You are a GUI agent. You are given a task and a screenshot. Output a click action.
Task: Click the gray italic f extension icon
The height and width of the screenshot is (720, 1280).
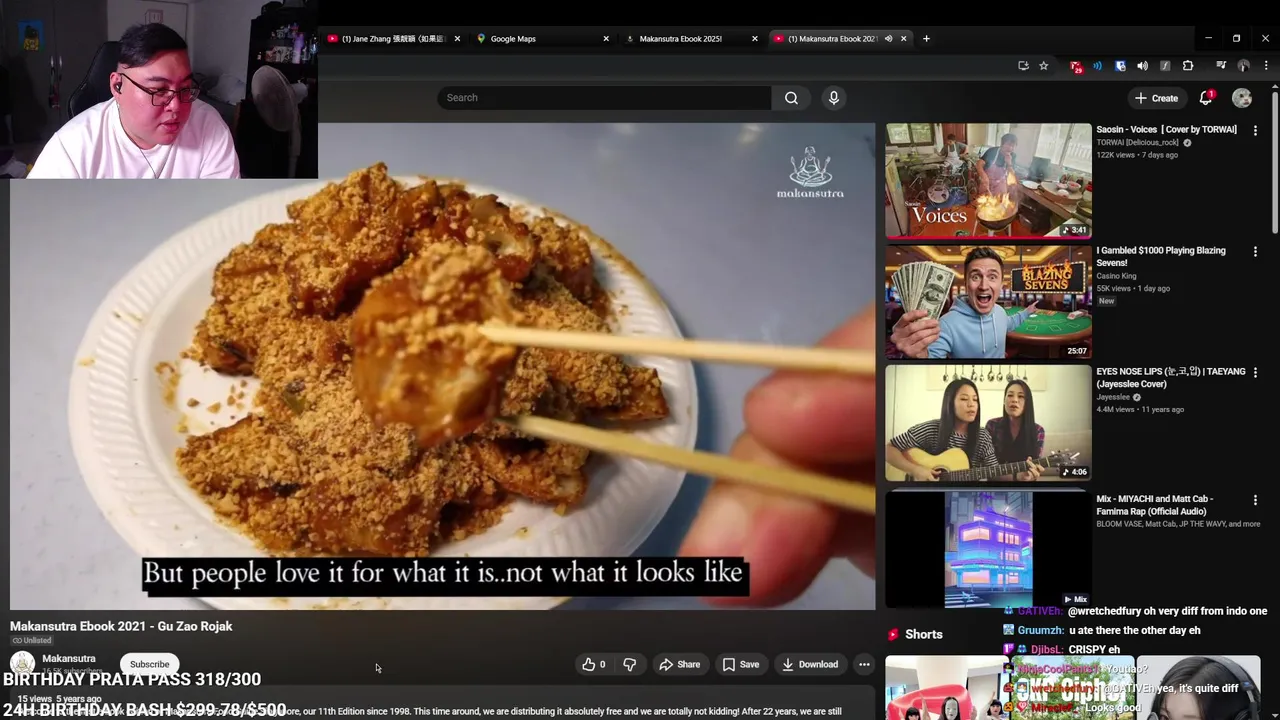click(1165, 66)
